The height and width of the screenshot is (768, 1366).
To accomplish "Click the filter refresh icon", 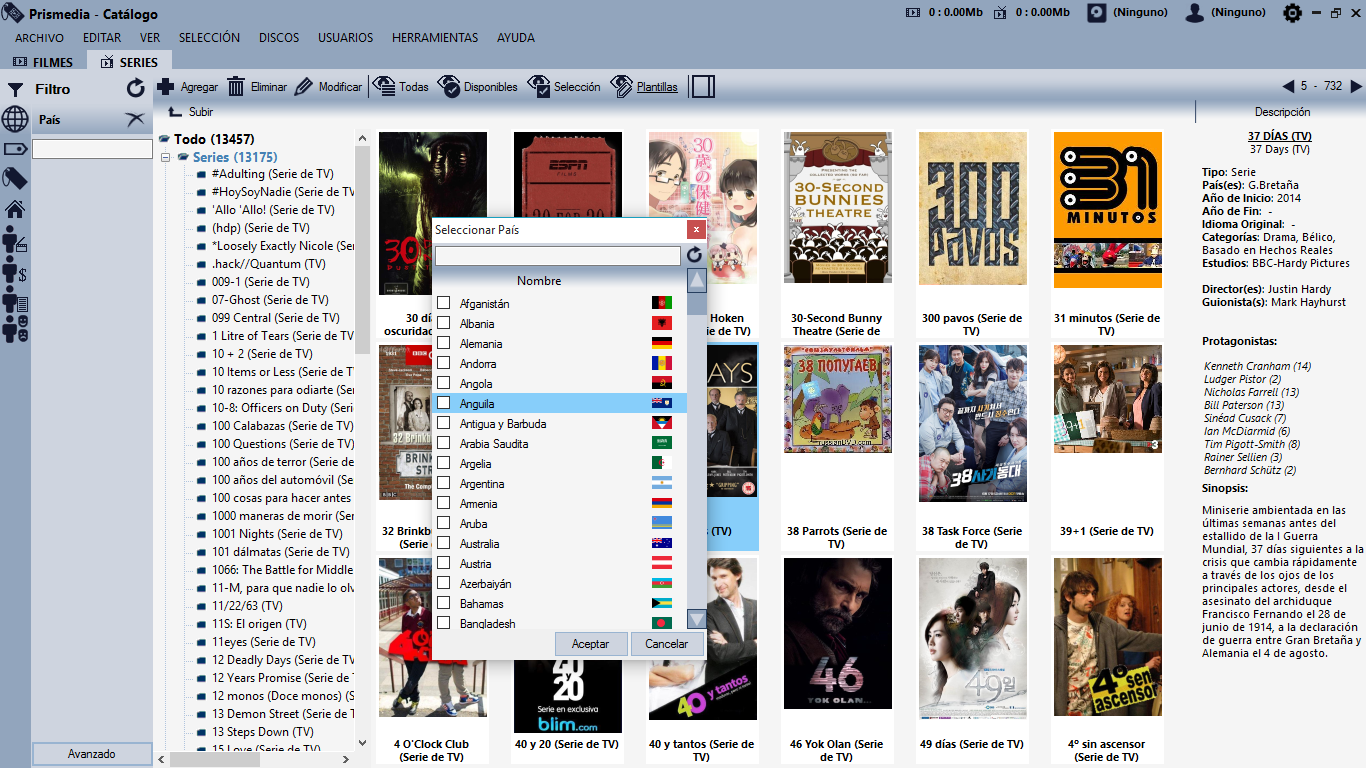I will pos(136,89).
